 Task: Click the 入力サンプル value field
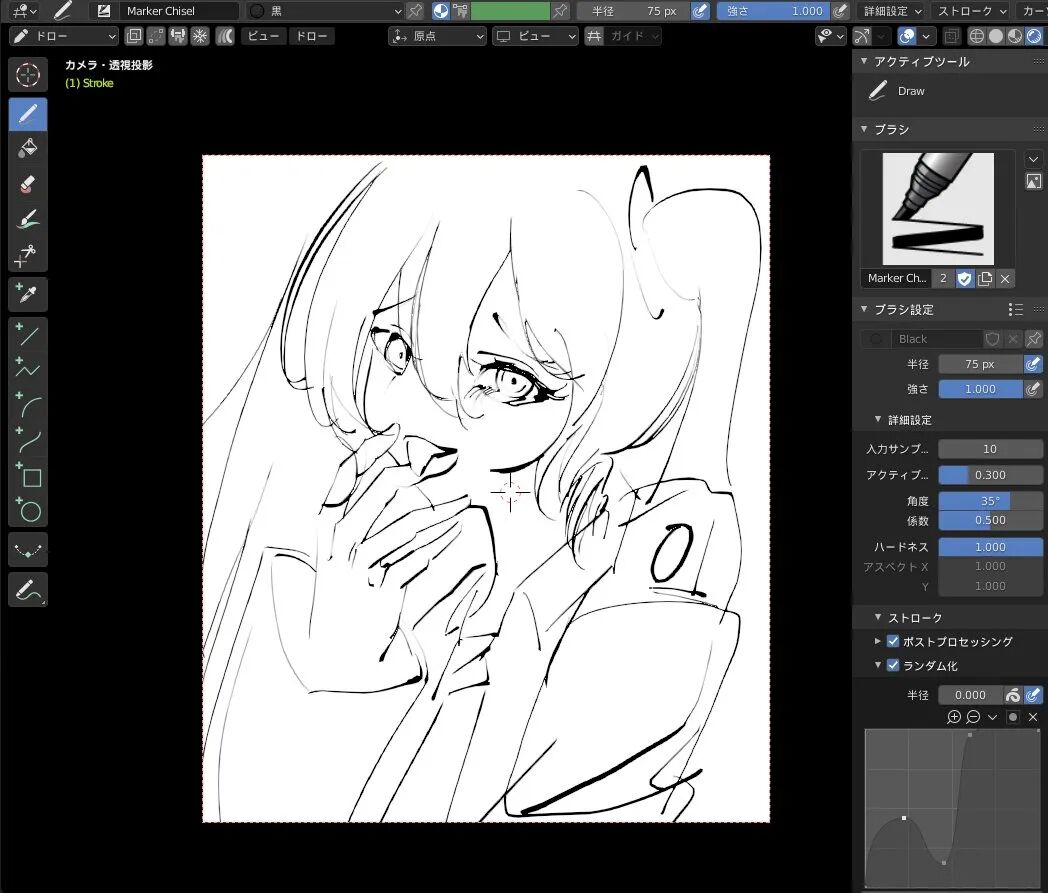990,449
